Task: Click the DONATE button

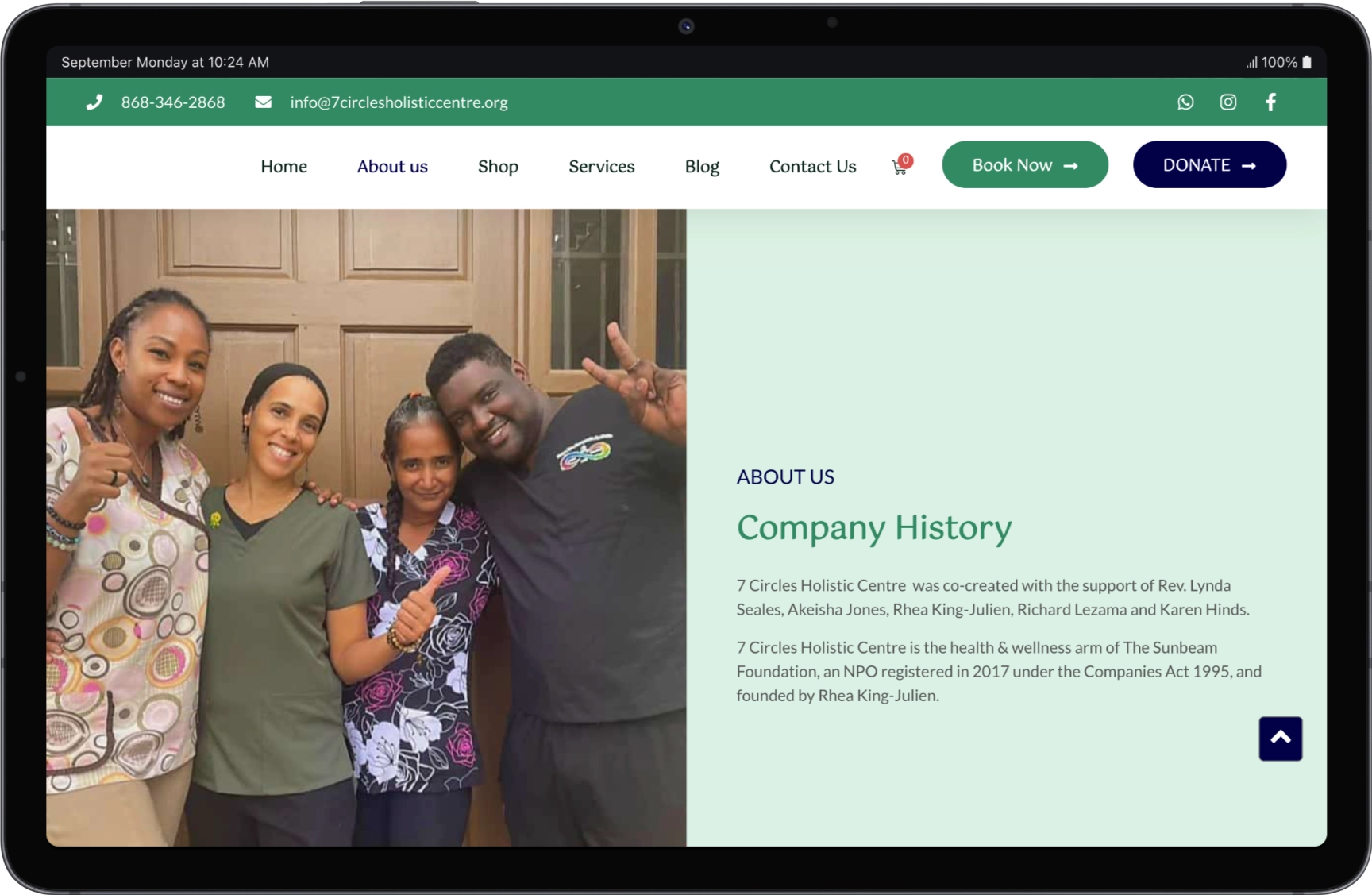Action: click(1210, 165)
